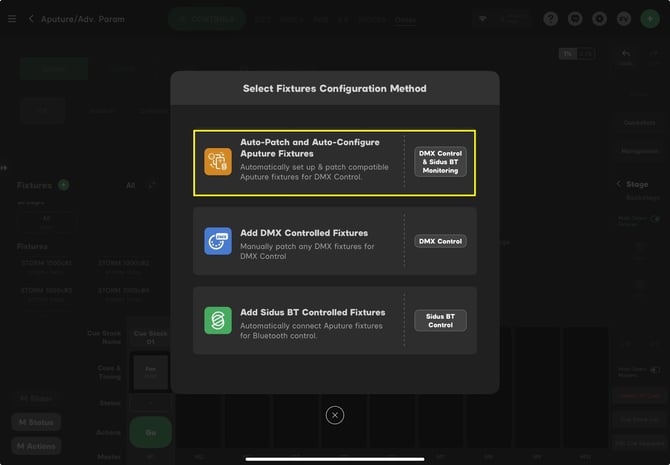Open the help question-mark icon
The width and height of the screenshot is (670, 465).
551,19
